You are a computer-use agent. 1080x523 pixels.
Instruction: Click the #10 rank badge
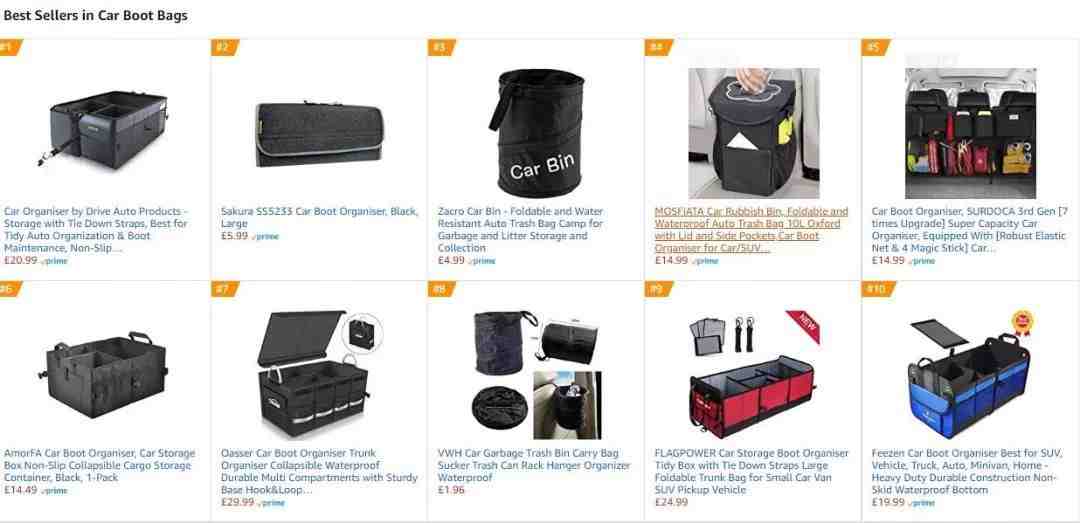[878, 289]
